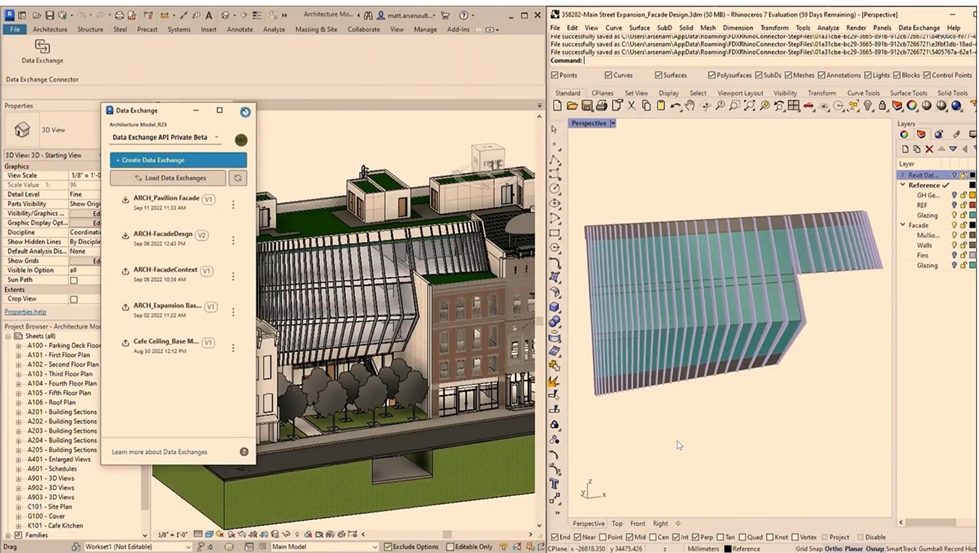Click the four-viewport layout icon in Rhino
This screenshot has height=553, width=979.
794,106
